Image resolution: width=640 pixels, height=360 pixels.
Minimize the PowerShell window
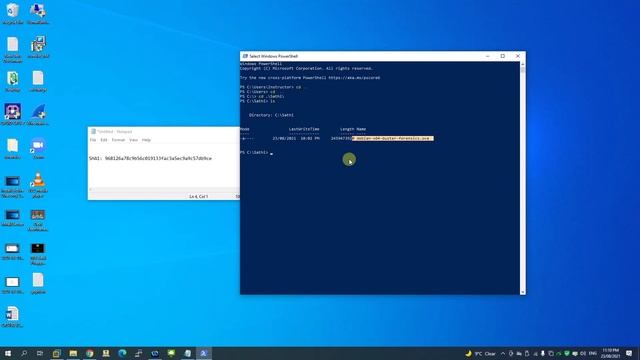click(488, 56)
